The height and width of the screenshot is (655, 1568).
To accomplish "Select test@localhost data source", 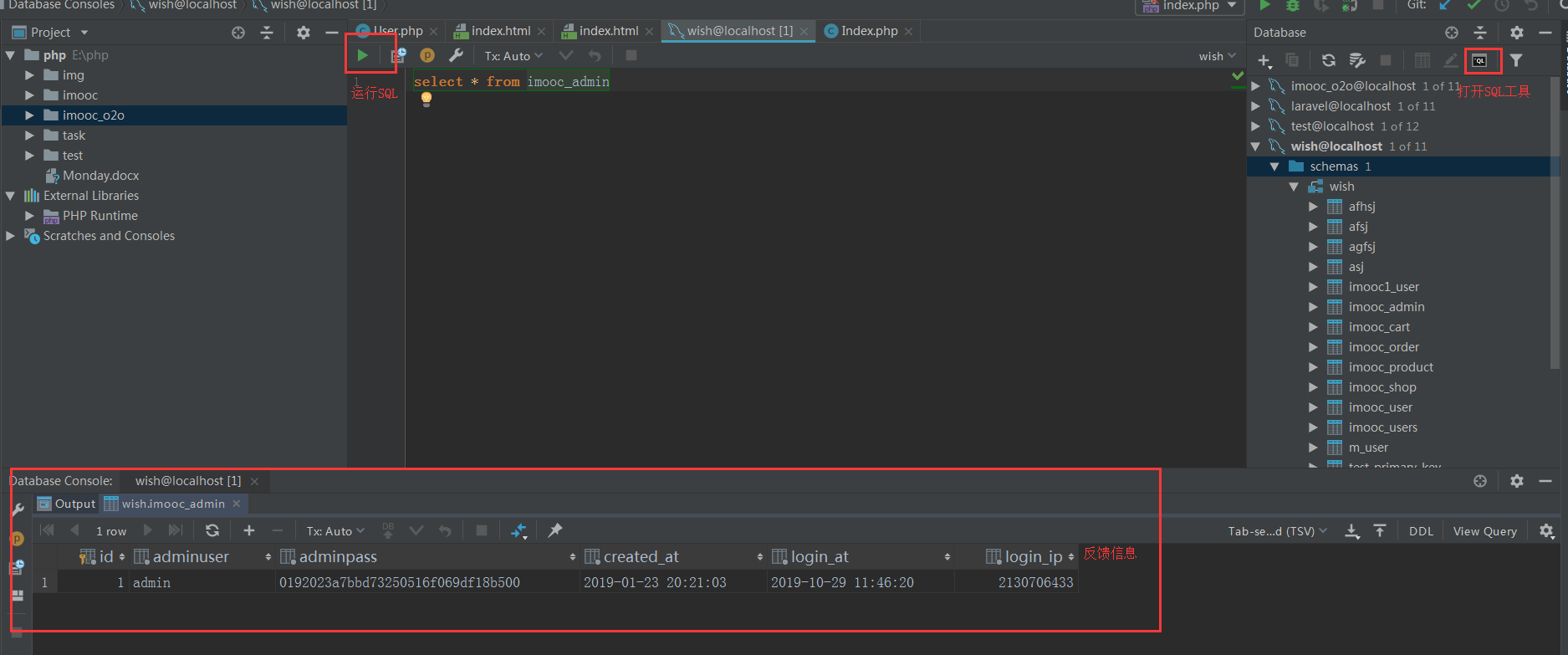I will [1332, 126].
